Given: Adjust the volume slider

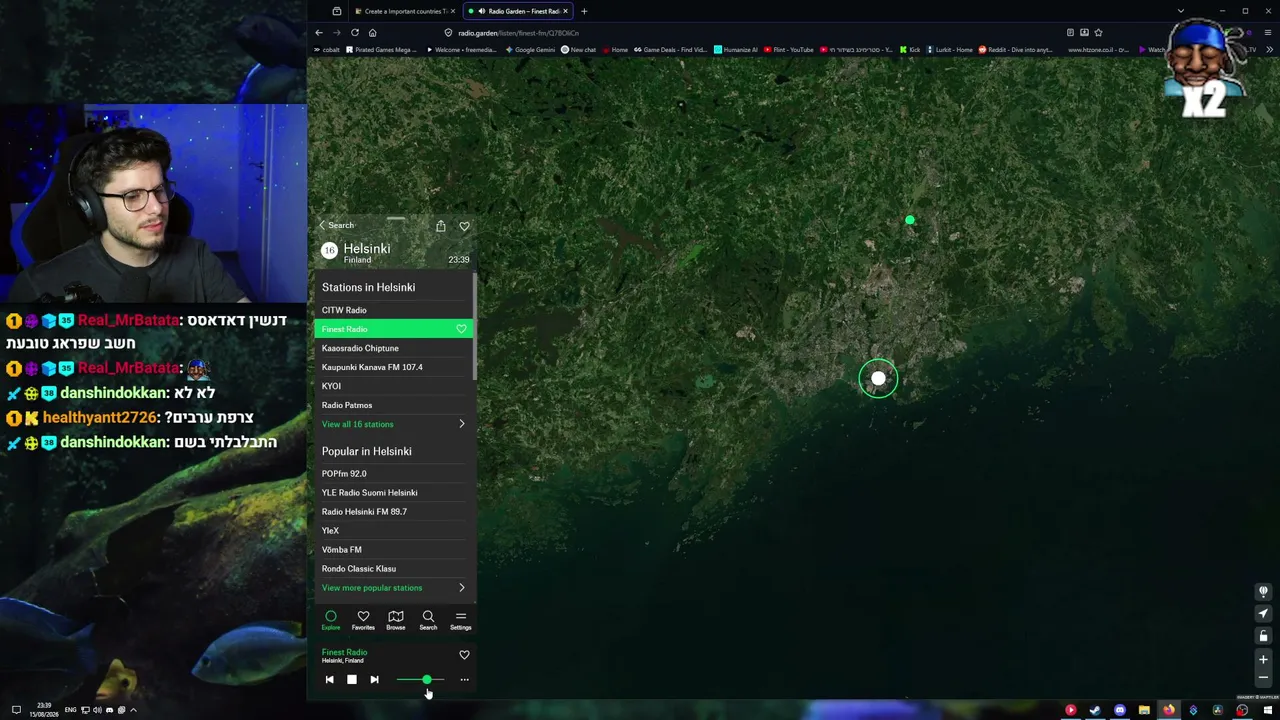Looking at the screenshot, I should [420, 680].
